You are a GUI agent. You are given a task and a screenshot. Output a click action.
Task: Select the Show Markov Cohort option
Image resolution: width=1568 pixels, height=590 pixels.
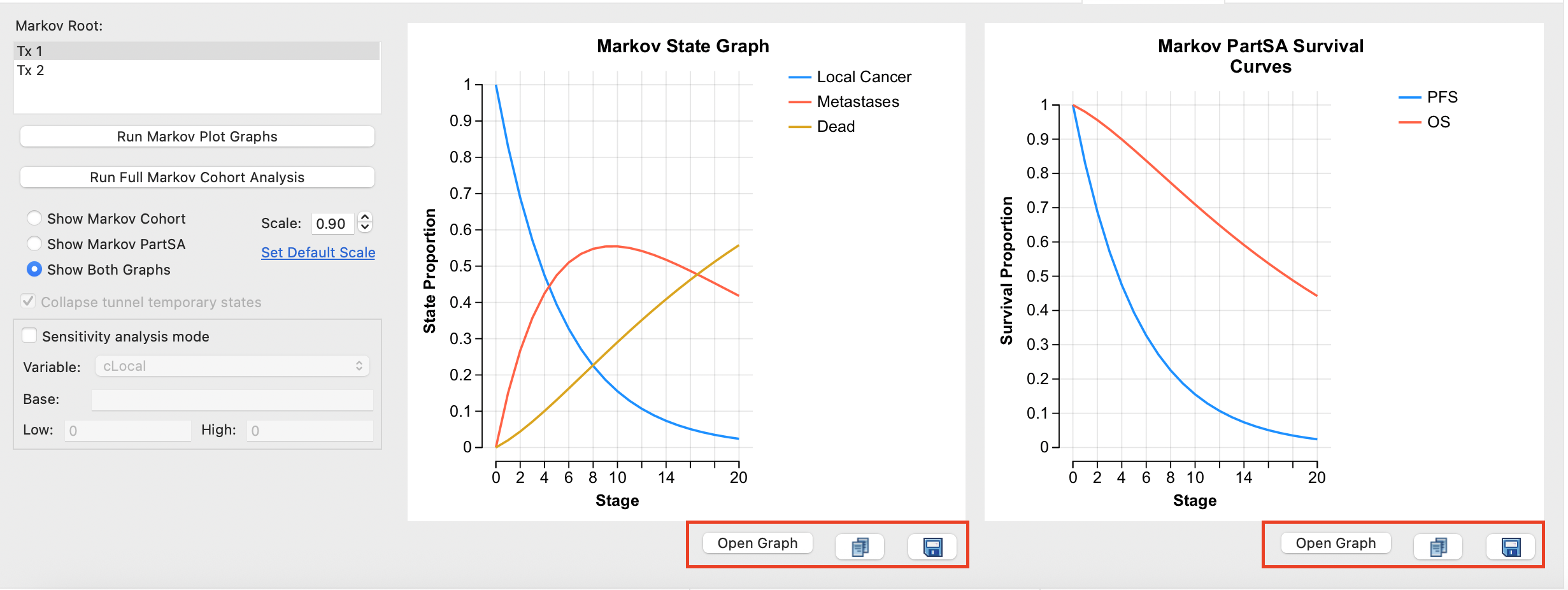click(35, 219)
